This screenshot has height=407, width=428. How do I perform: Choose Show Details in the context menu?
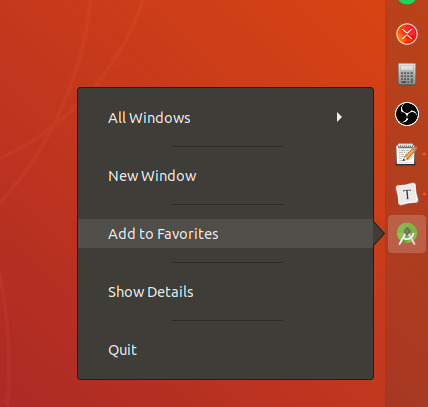point(225,292)
